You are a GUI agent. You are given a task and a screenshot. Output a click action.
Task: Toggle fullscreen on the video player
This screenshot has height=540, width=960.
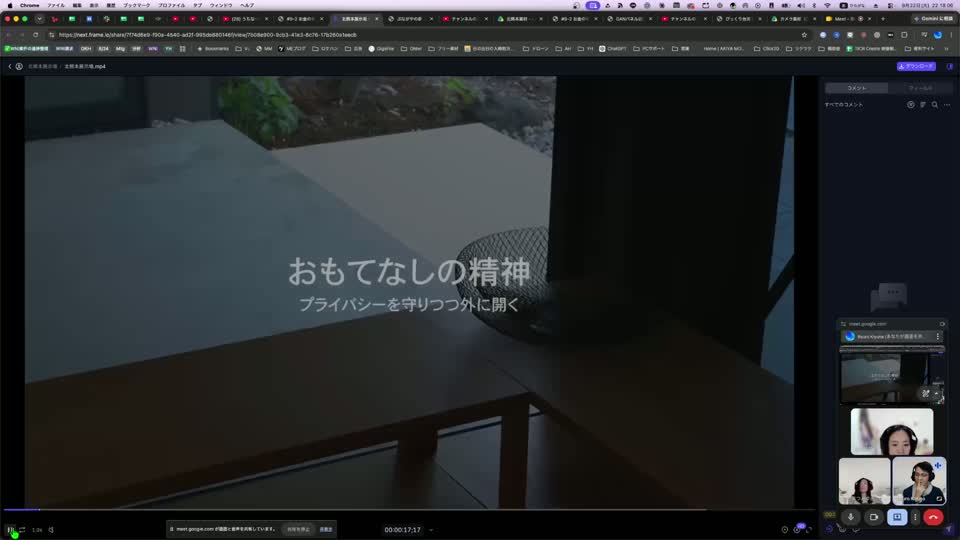(x=809, y=530)
